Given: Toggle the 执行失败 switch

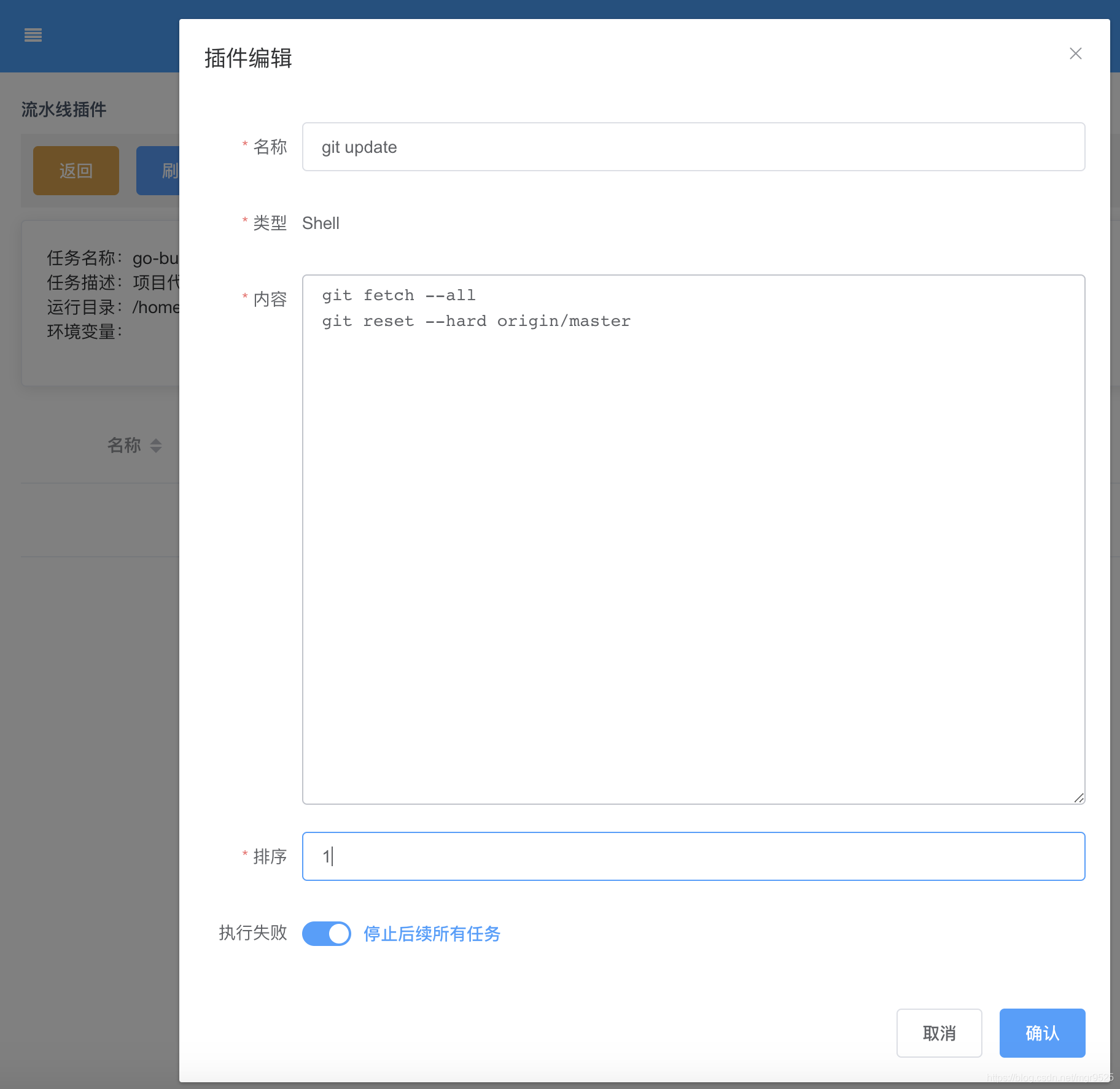Looking at the screenshot, I should pyautogui.click(x=326, y=933).
